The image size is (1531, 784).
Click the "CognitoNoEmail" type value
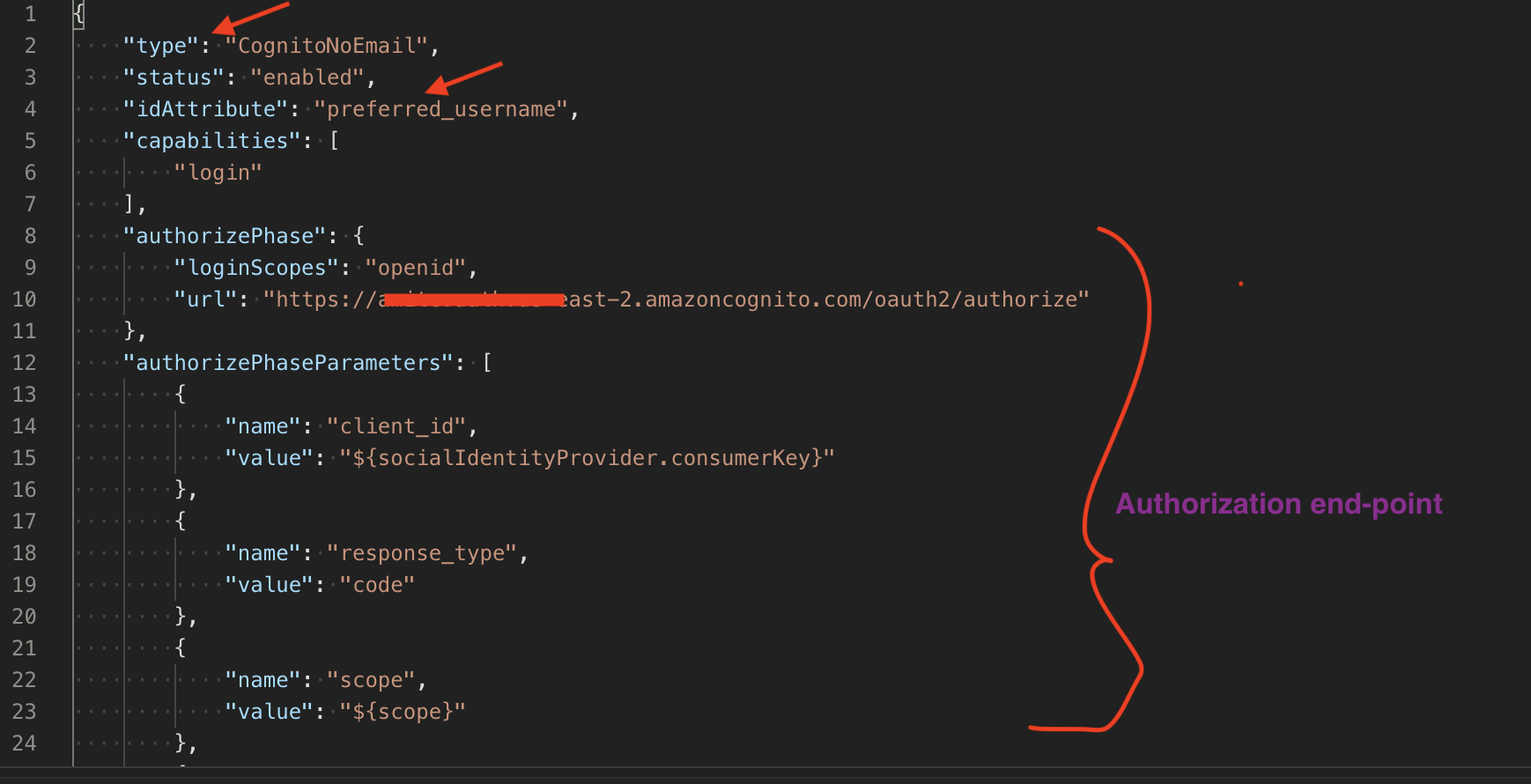pyautogui.click(x=326, y=46)
